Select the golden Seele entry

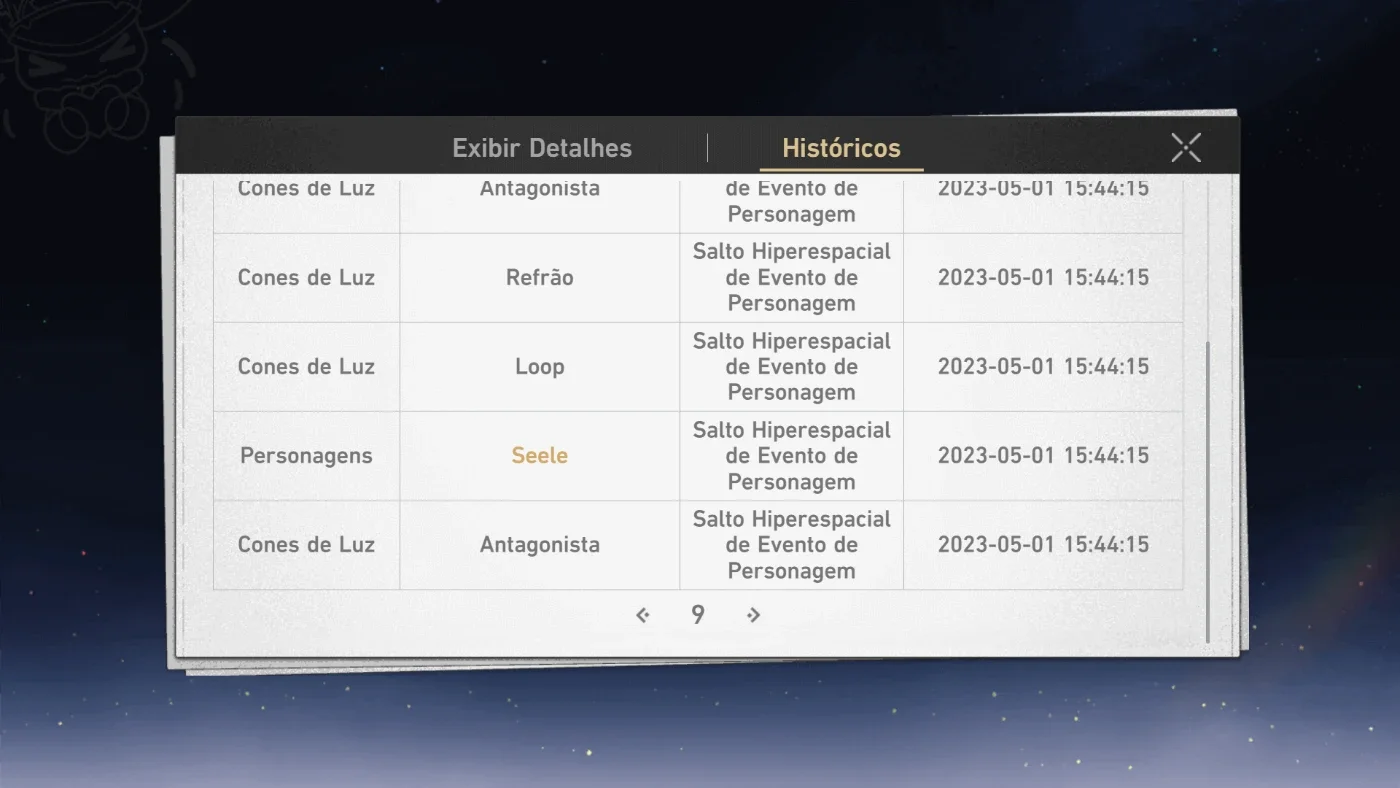click(540, 455)
